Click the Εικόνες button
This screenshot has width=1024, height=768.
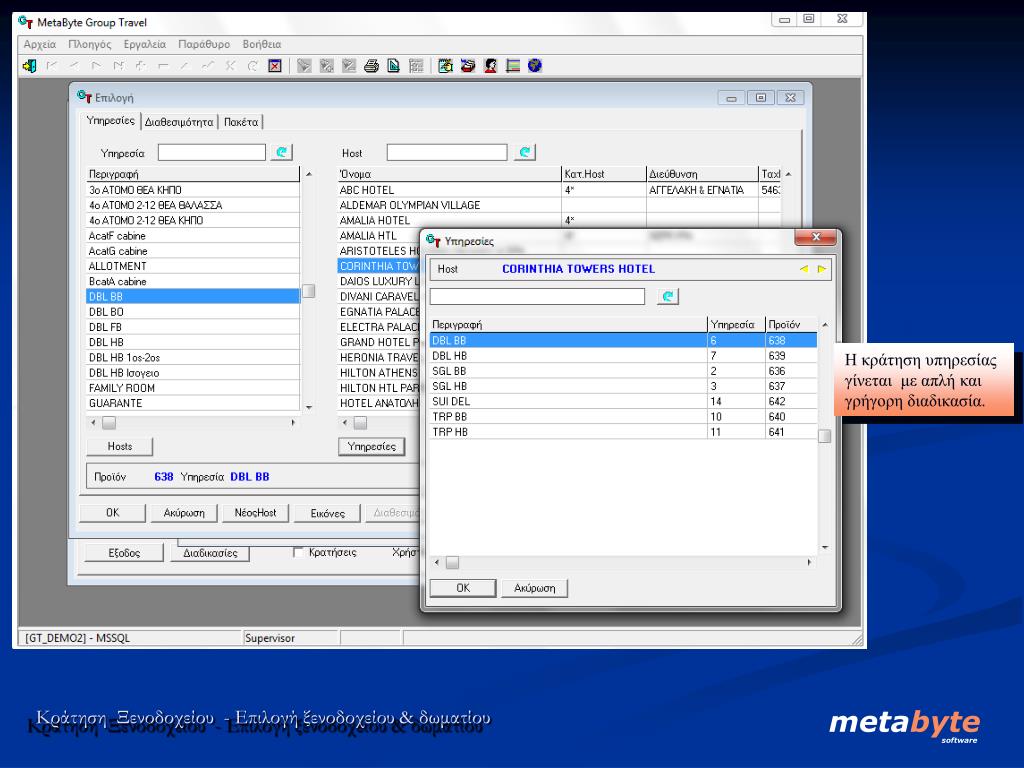327,513
